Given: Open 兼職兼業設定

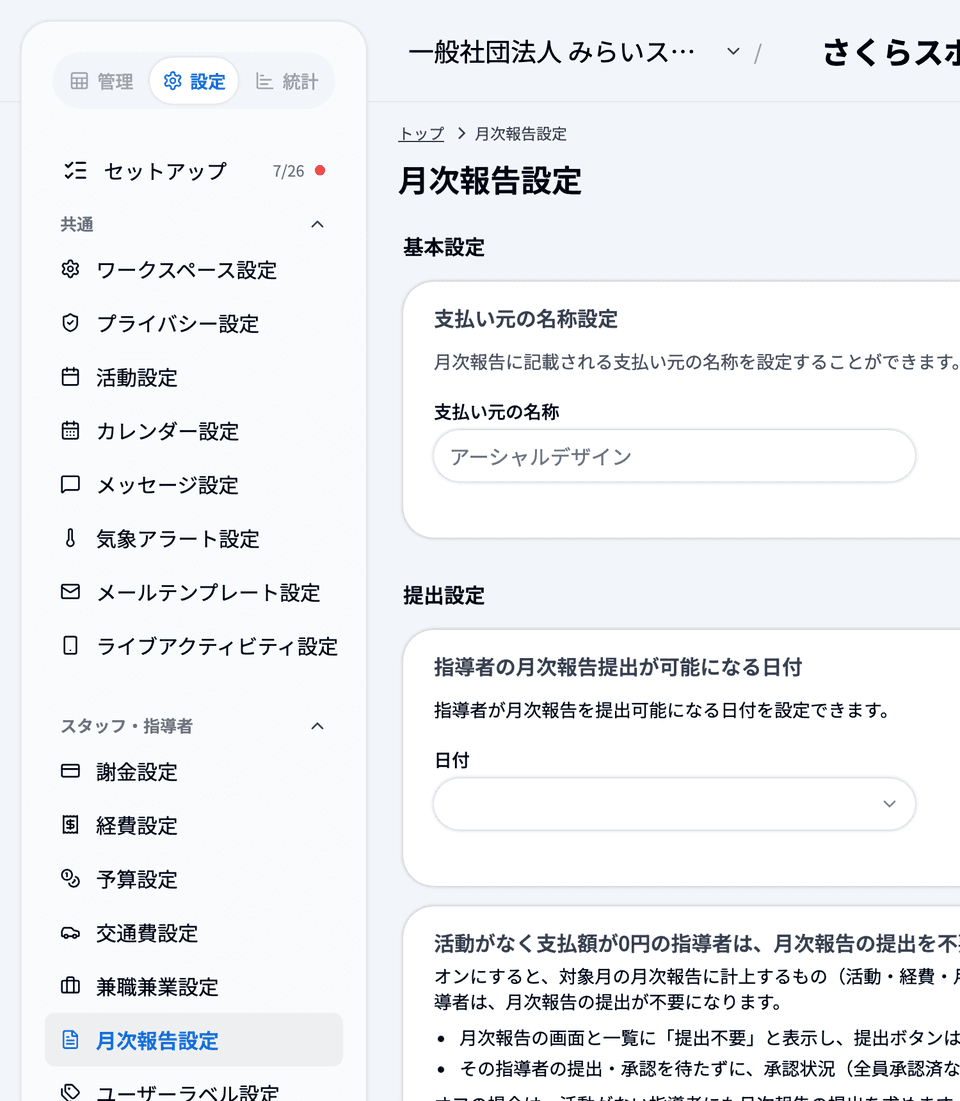Looking at the screenshot, I should point(193,987).
